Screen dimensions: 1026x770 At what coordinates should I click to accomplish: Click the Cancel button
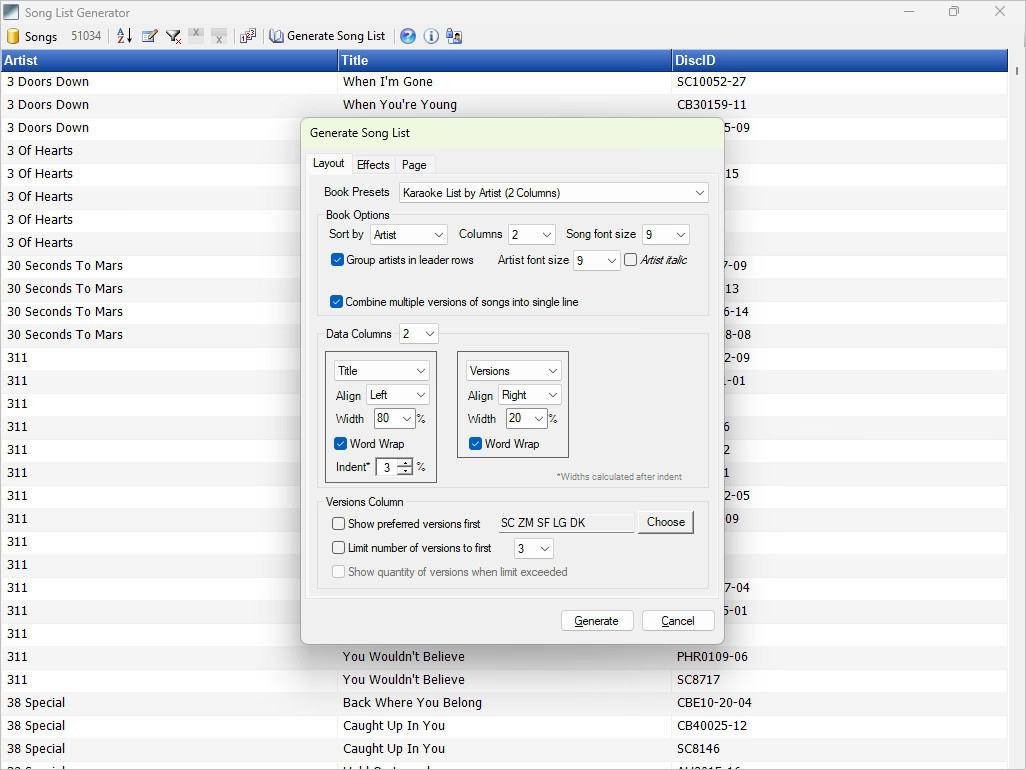678,621
